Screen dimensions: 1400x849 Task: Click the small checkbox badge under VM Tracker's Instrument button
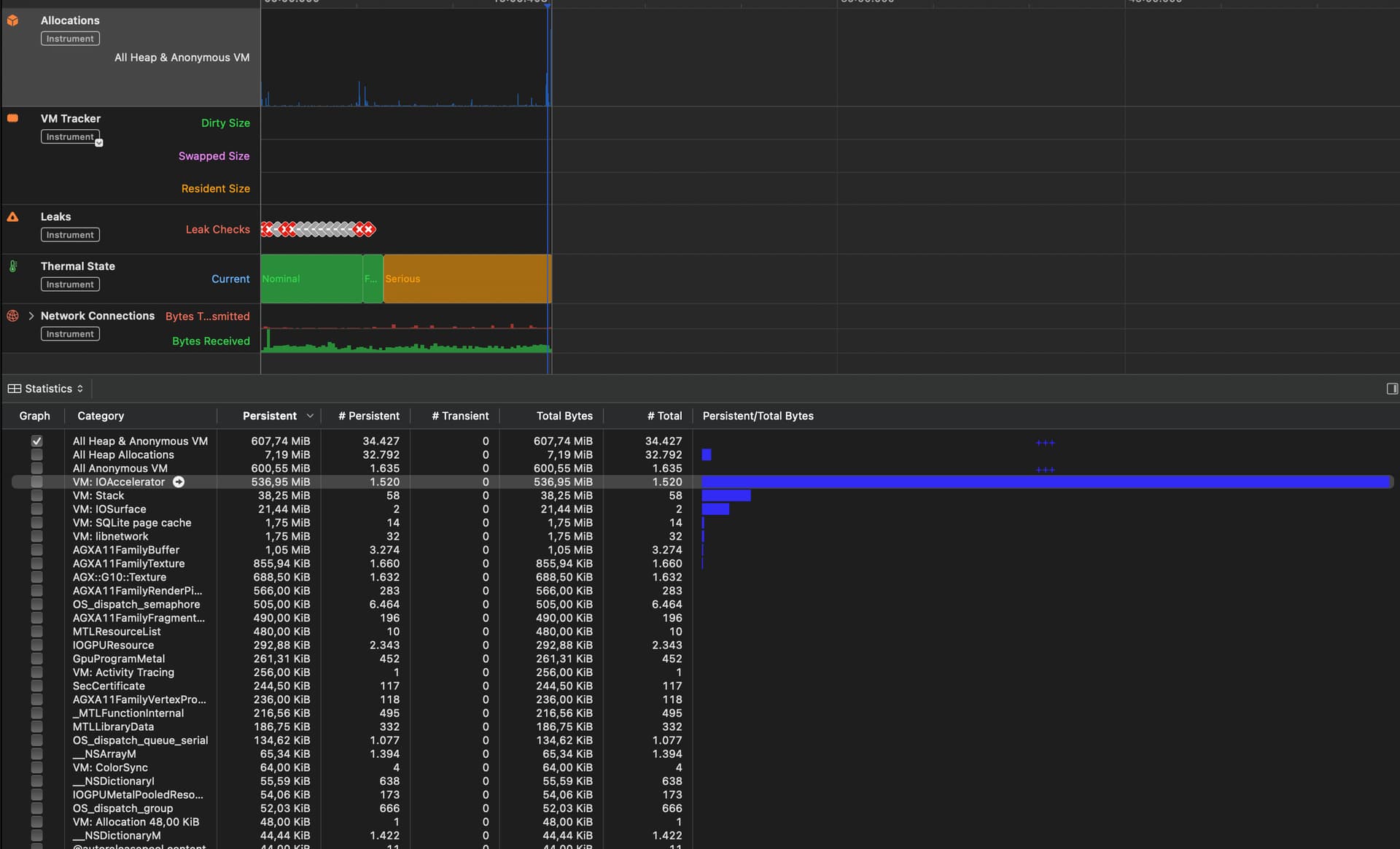(x=99, y=143)
